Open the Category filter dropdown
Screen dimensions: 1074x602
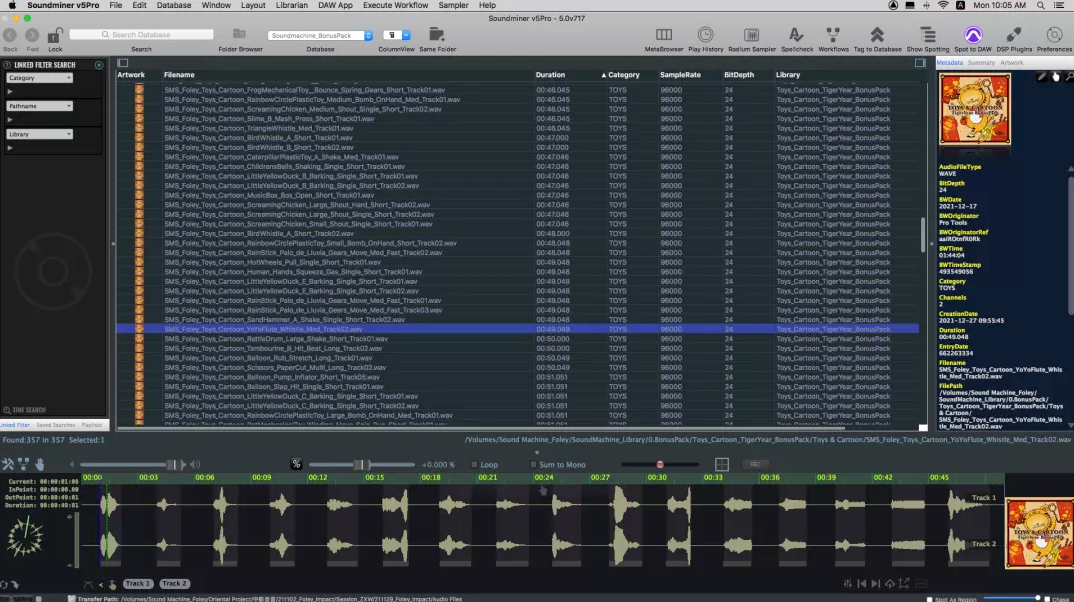point(40,77)
